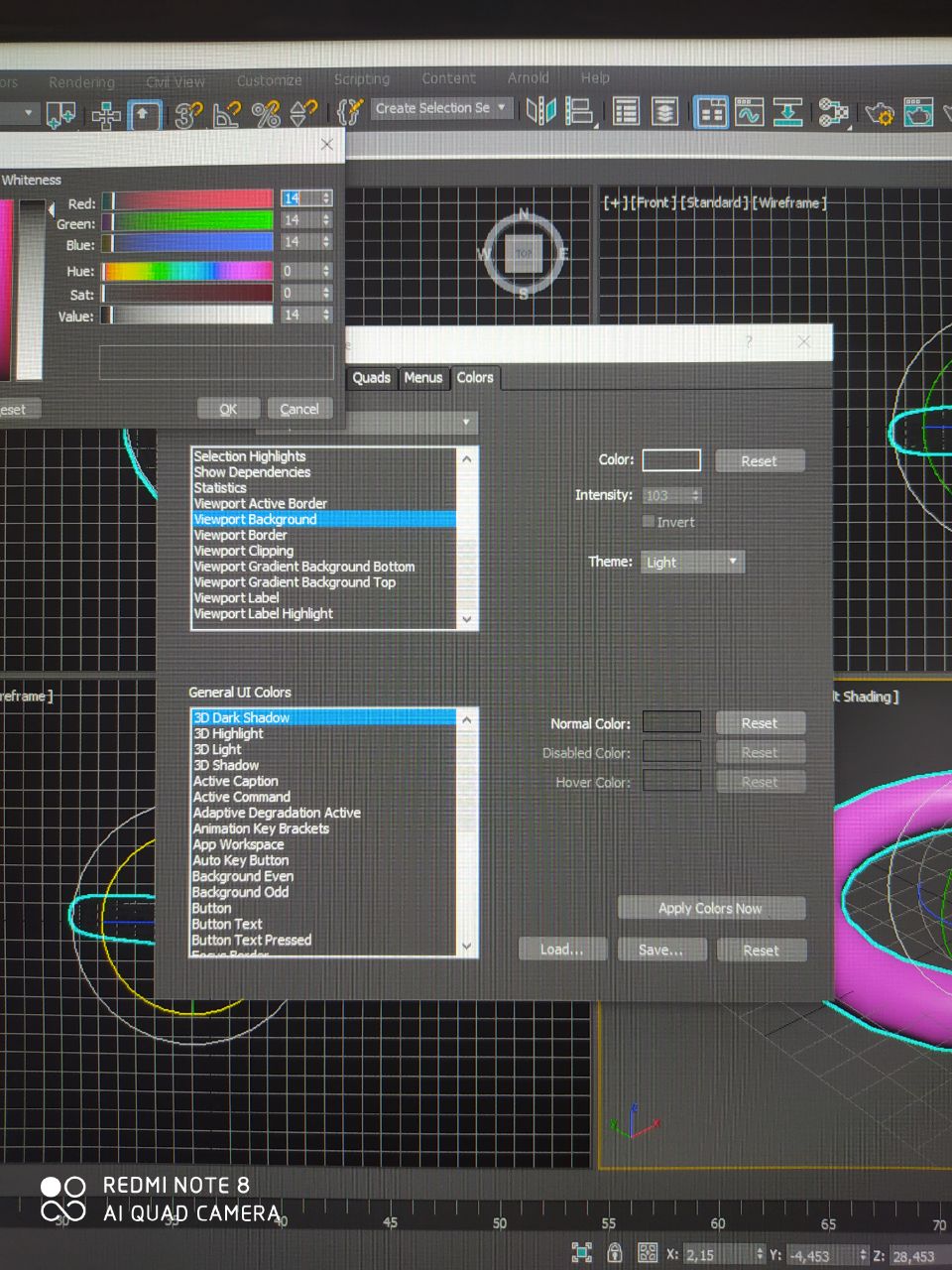The image size is (952, 1270).
Task: Click the viewport Color swatch
Action: pyautogui.click(x=671, y=460)
